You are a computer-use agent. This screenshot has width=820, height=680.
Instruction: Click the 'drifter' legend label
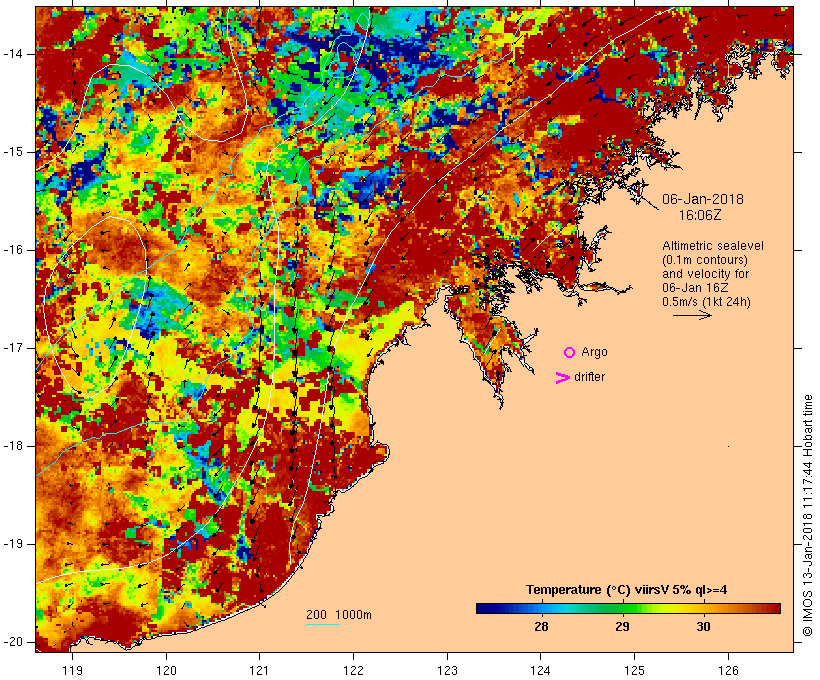[x=589, y=377]
